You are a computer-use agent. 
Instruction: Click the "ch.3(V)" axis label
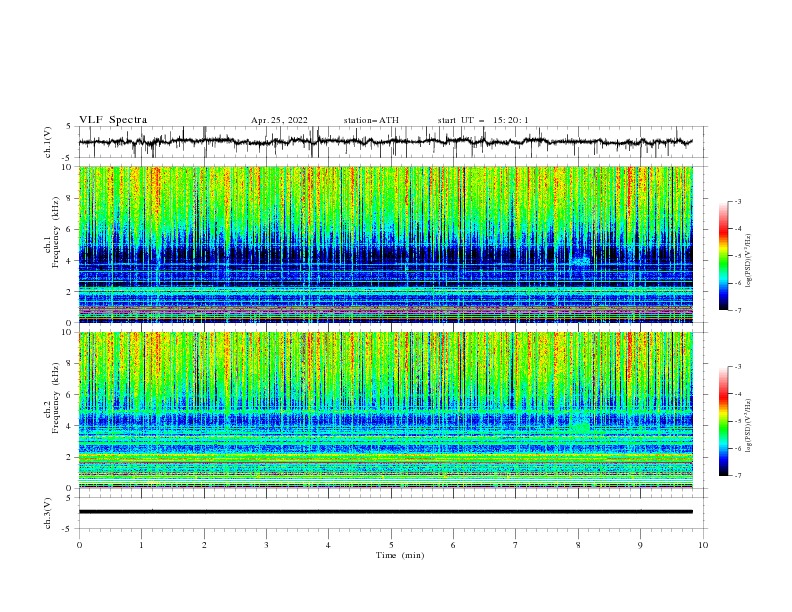click(47, 513)
